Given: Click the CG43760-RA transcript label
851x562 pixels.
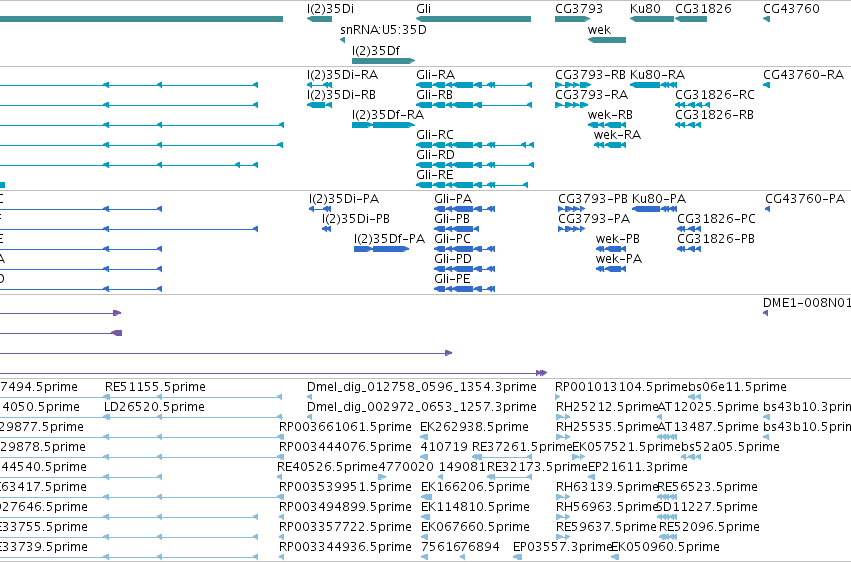Looking at the screenshot, I should click(803, 75).
